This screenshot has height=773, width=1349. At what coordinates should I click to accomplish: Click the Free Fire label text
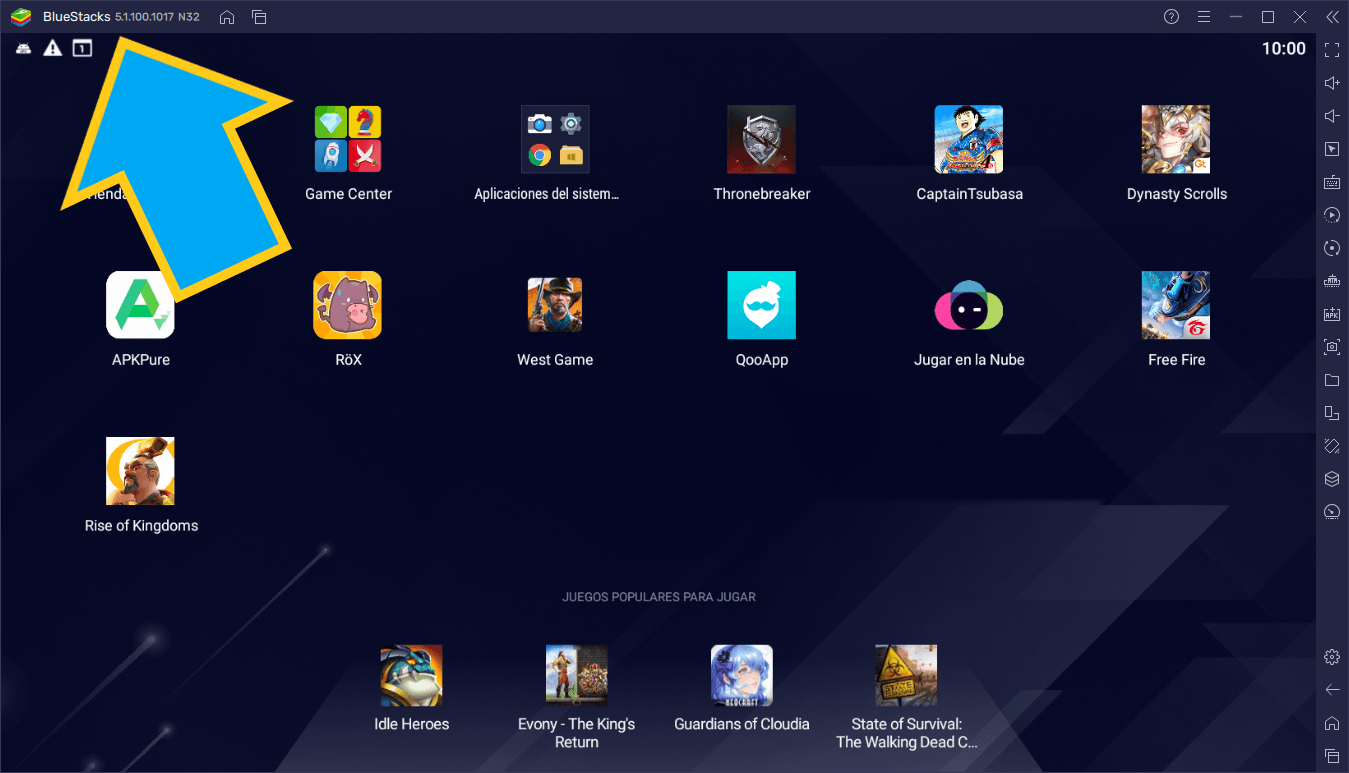tap(1176, 360)
